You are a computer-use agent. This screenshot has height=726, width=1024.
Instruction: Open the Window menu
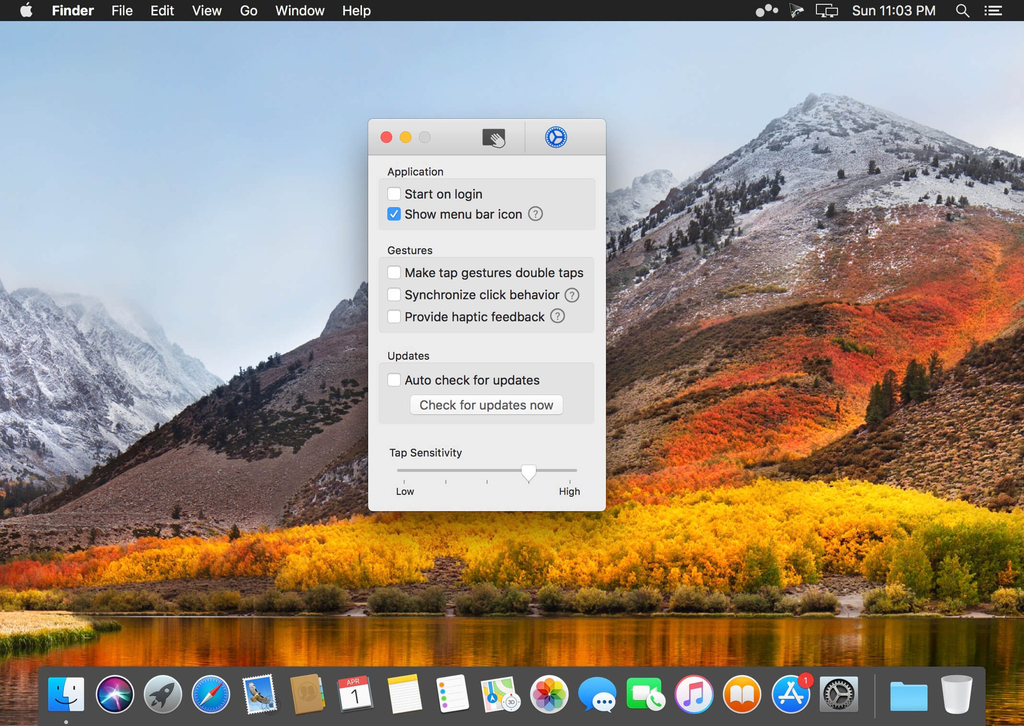[300, 11]
